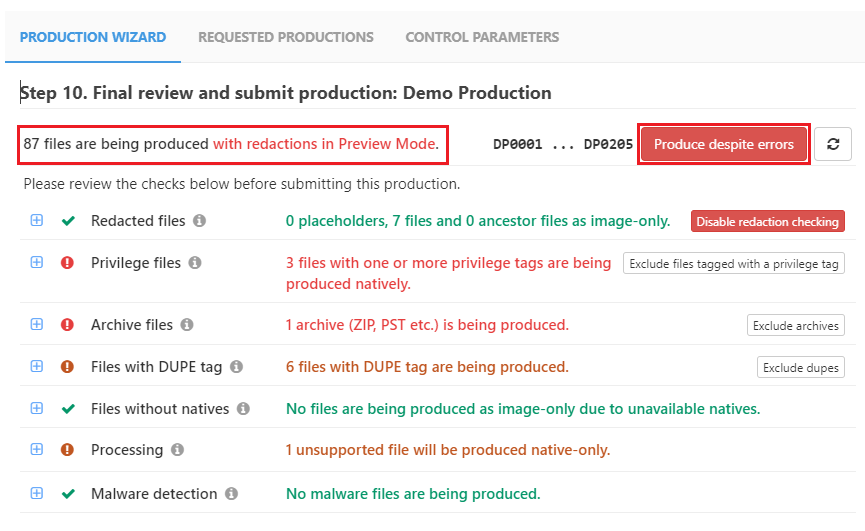Viewport: 865px width, 531px height.
Task: Click the Archive files label
Action: (132, 324)
